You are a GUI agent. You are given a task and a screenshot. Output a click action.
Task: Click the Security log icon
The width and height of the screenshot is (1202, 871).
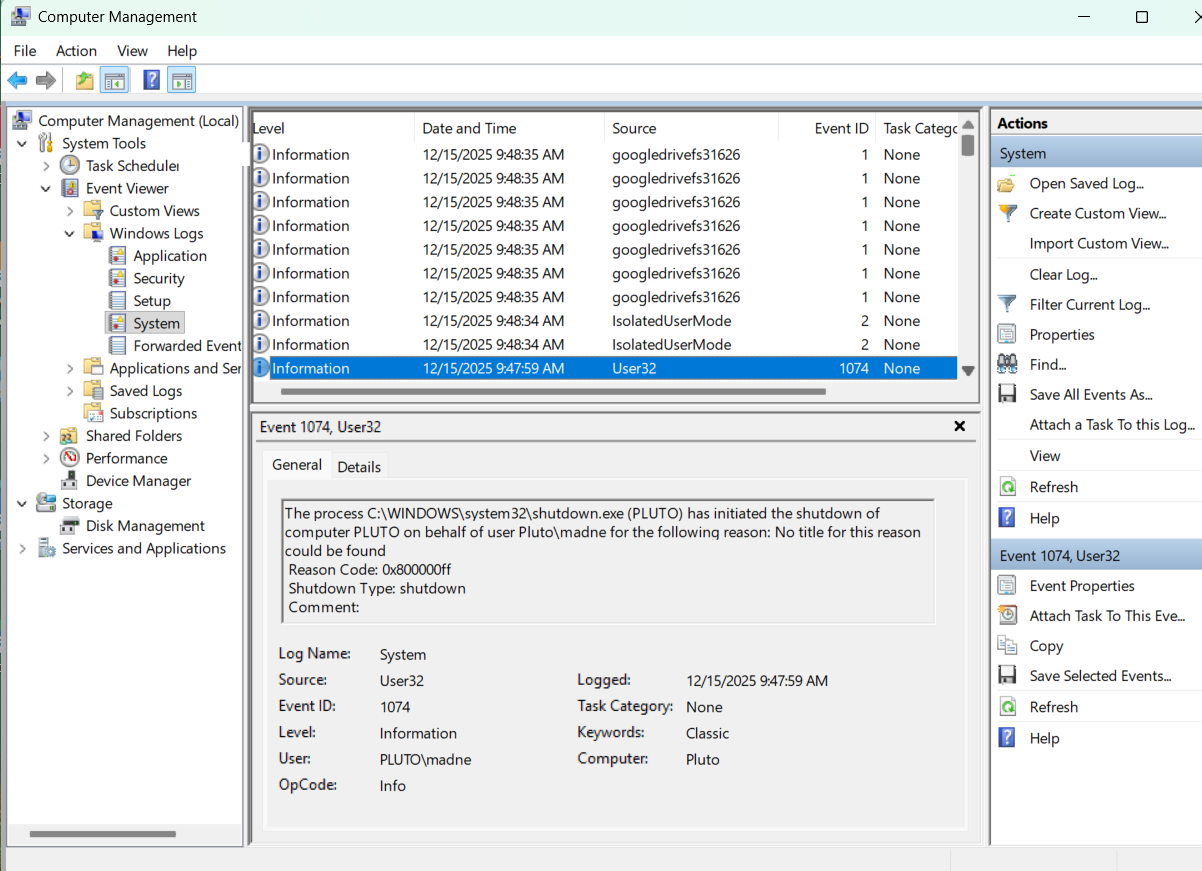(x=118, y=278)
